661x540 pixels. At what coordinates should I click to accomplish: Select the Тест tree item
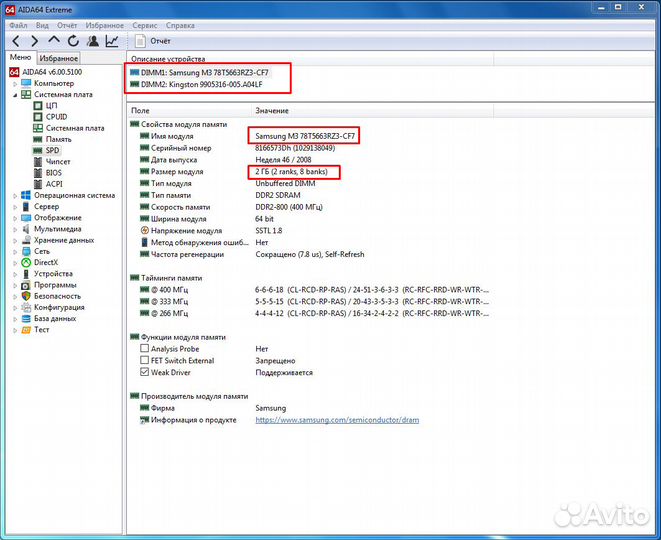[x=35, y=330]
